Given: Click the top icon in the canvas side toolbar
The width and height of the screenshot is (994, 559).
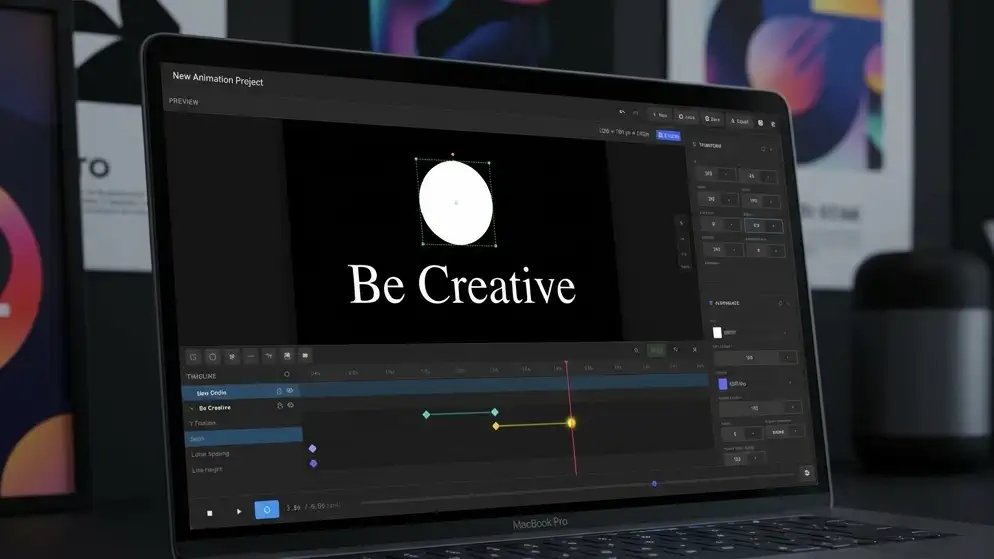Looking at the screenshot, I should [681, 222].
